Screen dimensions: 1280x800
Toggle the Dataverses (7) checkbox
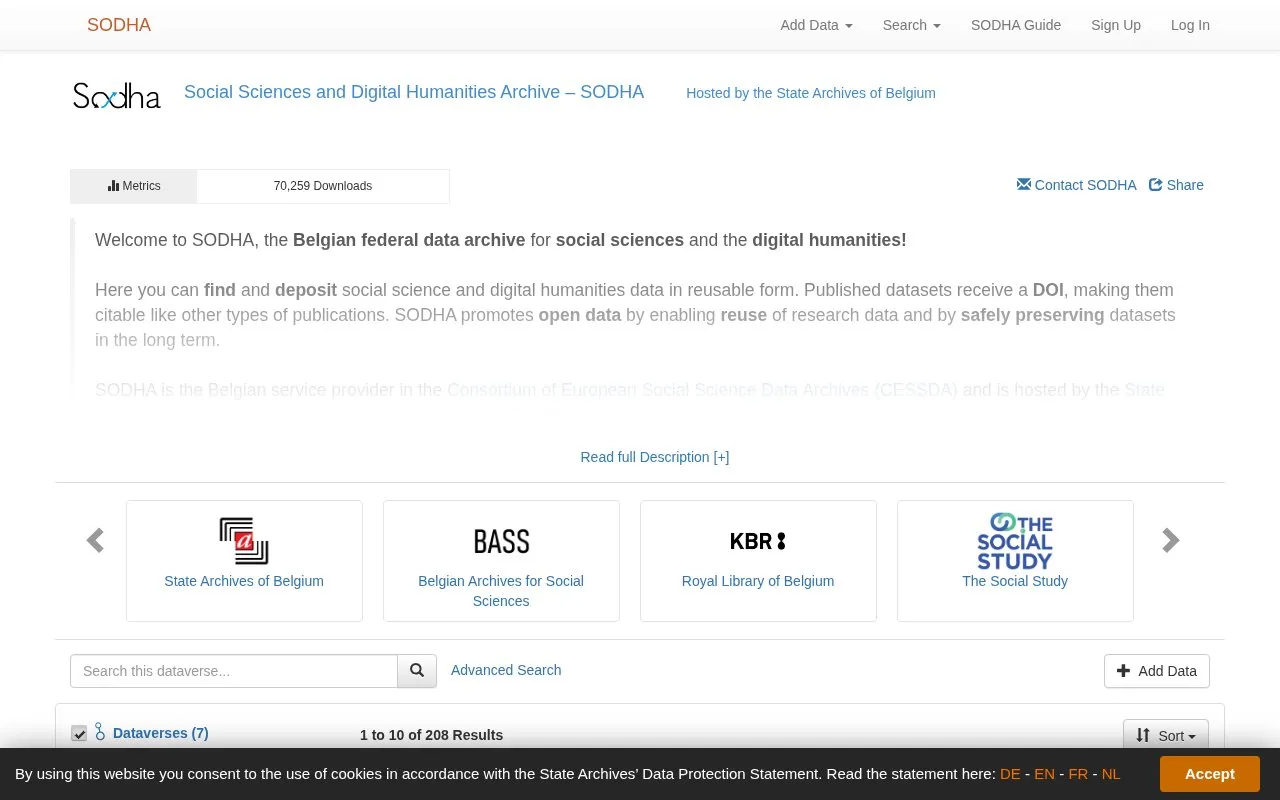pyautogui.click(x=79, y=734)
